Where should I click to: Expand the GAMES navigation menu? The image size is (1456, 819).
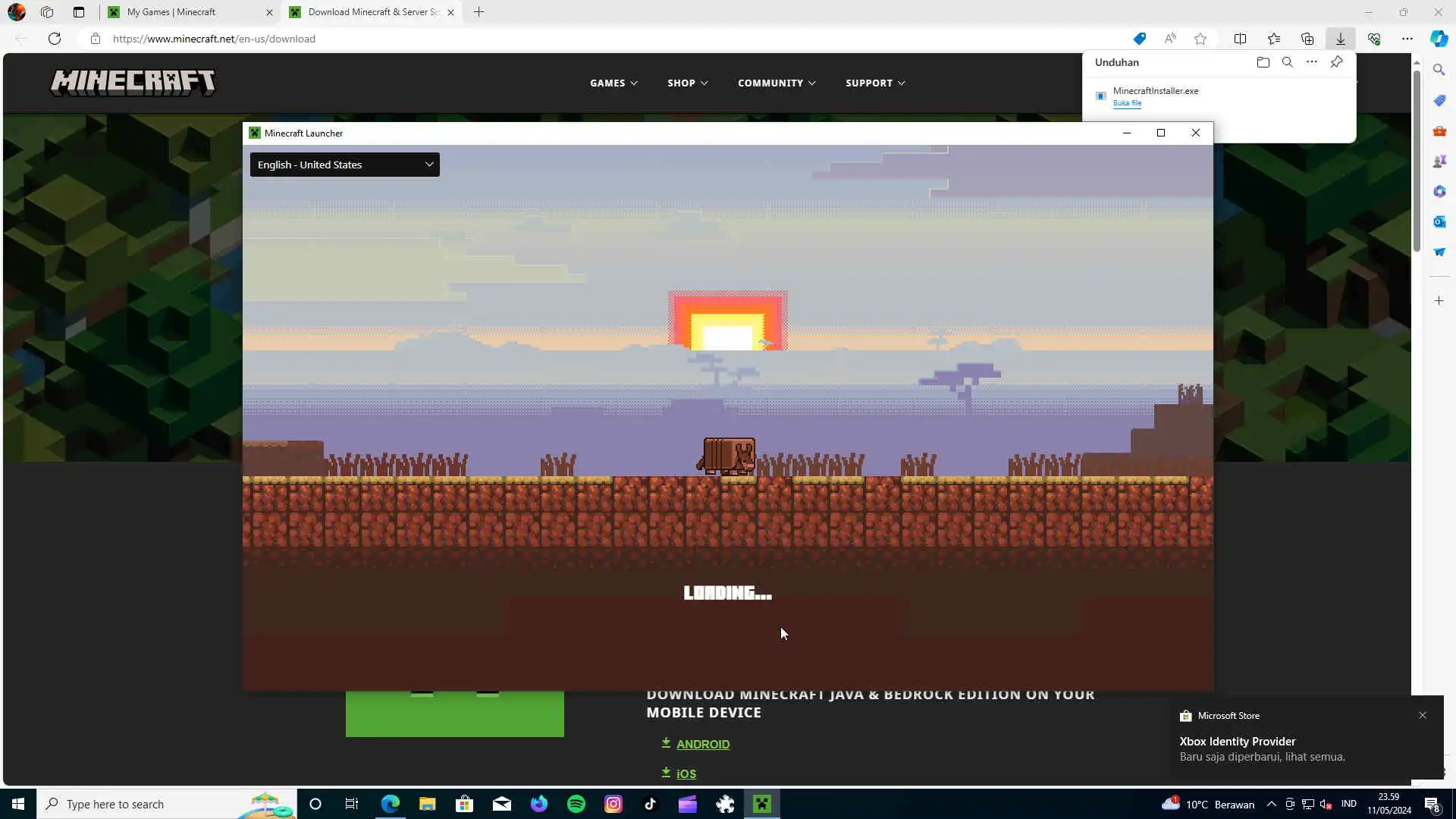coord(613,83)
